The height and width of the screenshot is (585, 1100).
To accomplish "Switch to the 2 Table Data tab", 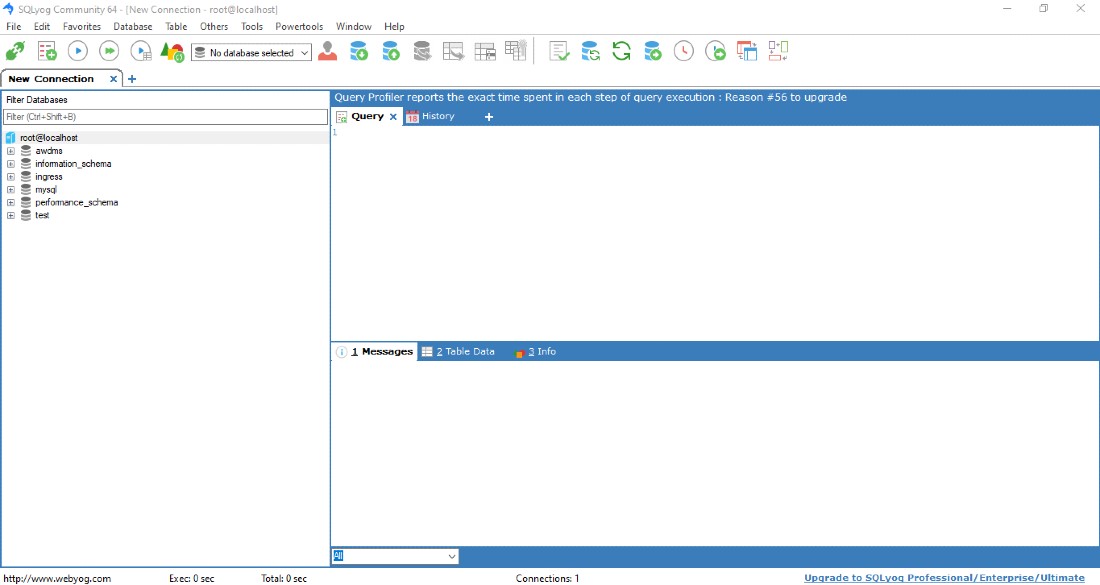I will coord(458,352).
